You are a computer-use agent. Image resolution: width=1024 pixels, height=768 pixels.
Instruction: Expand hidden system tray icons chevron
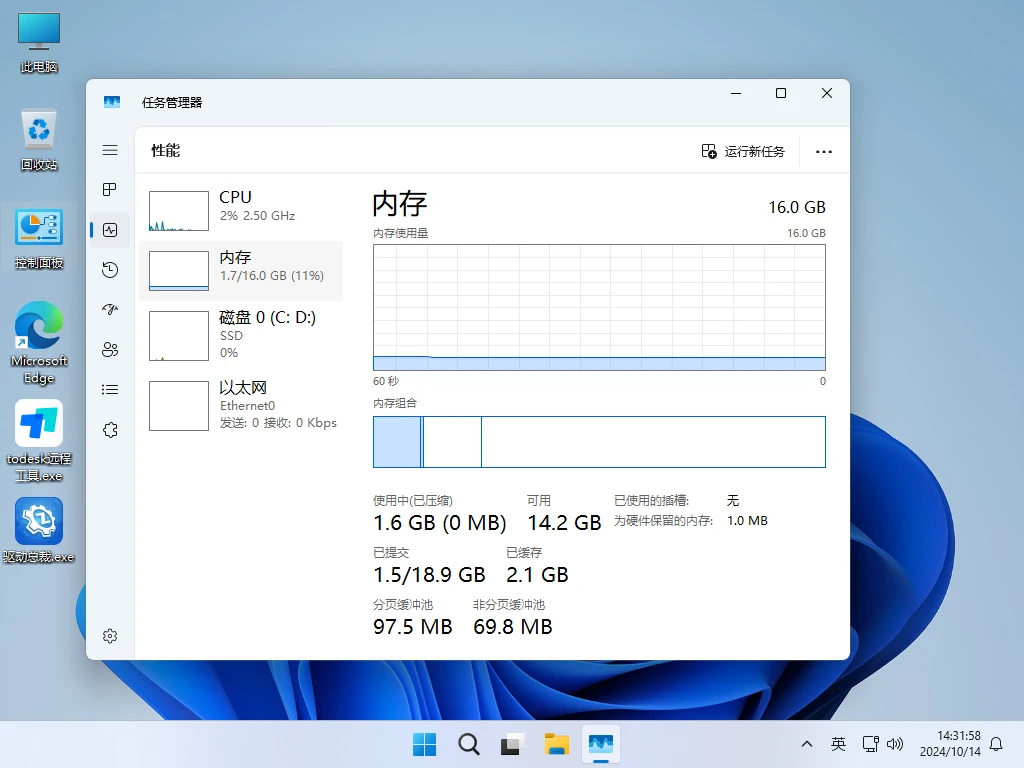click(807, 744)
